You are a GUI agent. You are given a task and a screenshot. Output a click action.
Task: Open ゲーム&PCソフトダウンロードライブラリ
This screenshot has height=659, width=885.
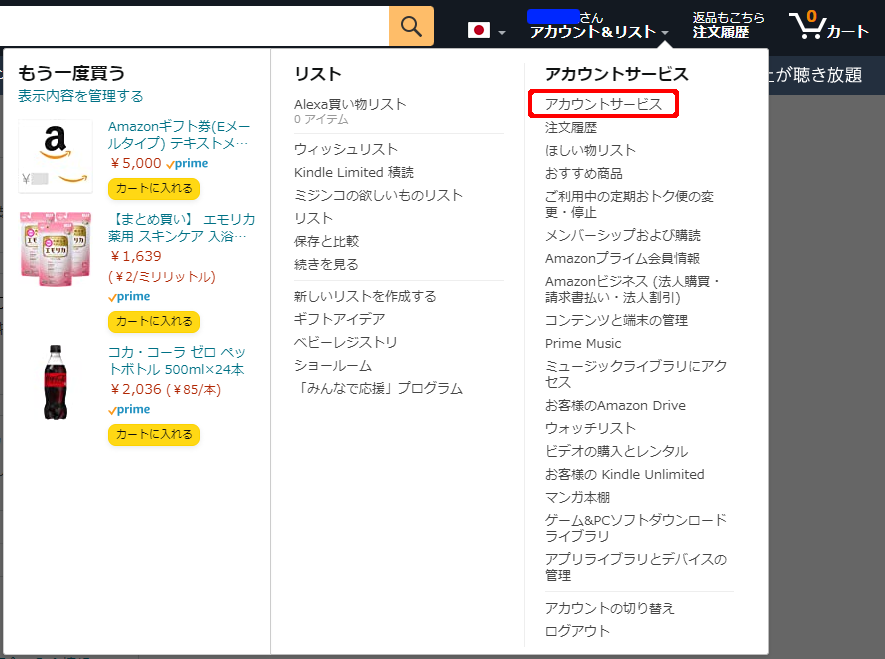tap(636, 528)
